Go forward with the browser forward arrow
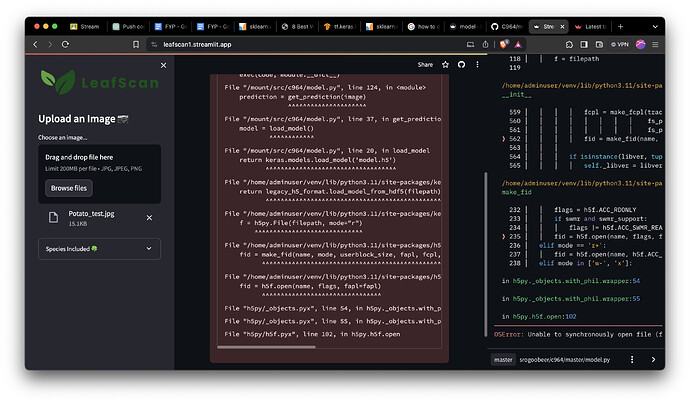This screenshot has width=690, height=403. click(50, 44)
